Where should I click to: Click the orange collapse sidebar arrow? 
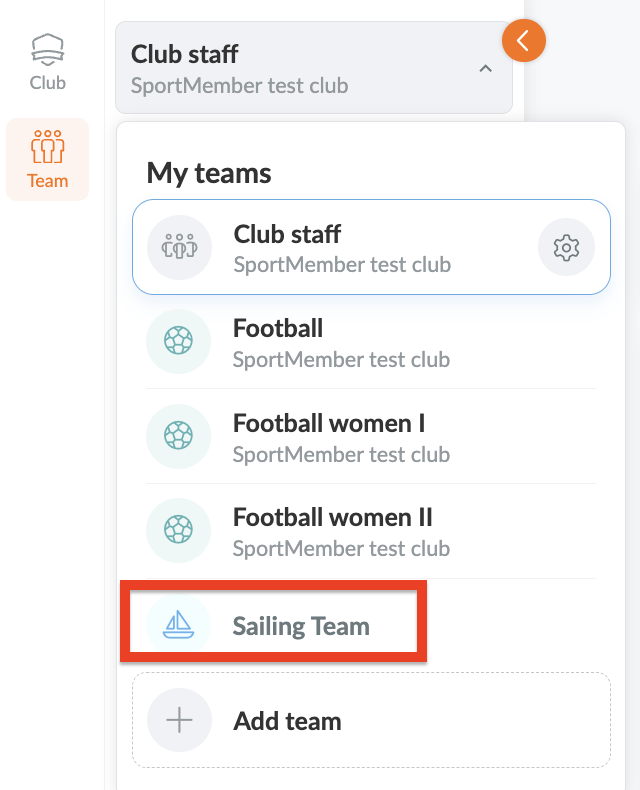tap(524, 41)
